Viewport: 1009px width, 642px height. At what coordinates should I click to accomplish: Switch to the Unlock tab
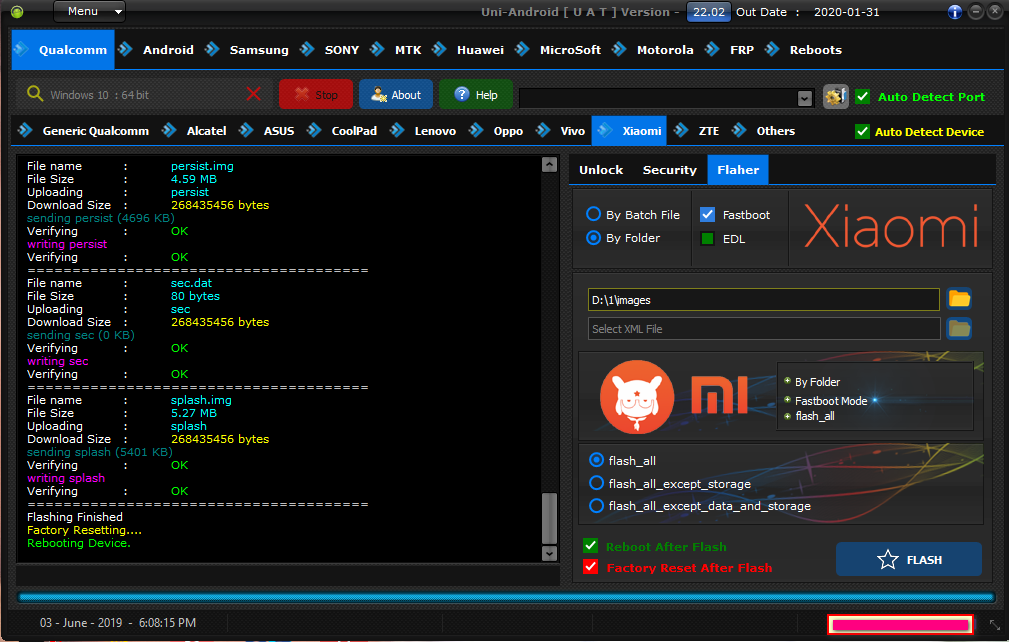tap(601, 170)
